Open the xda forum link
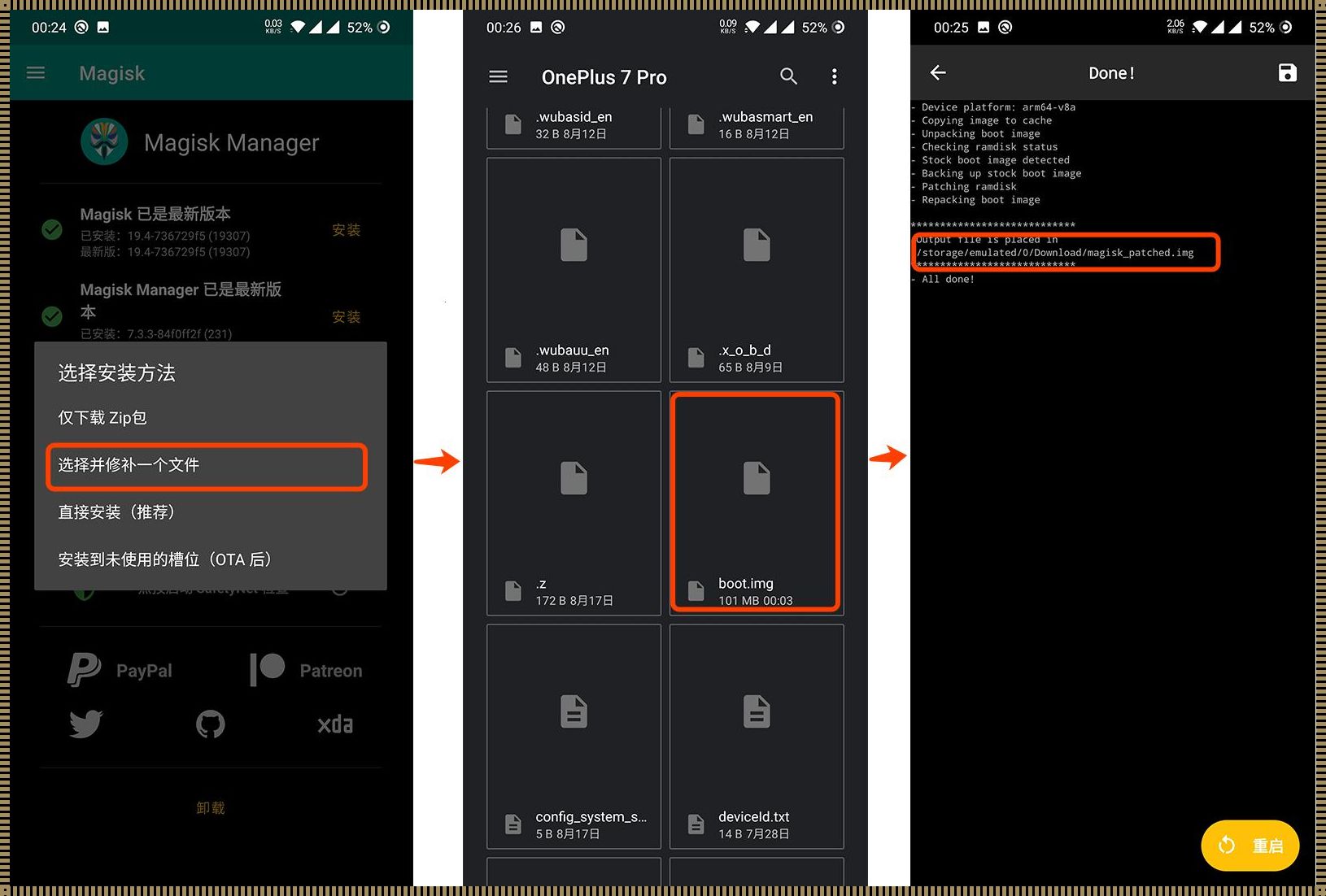Image resolution: width=1326 pixels, height=896 pixels. 335,724
